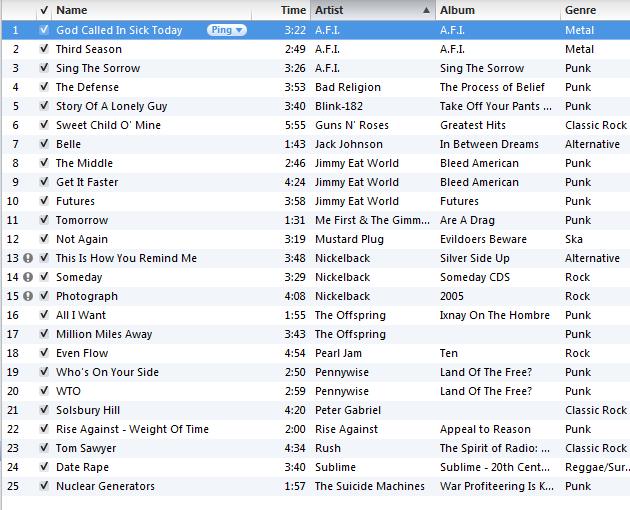Uncheck the Belle checkbox
Image resolution: width=630 pixels, height=510 pixels.
tap(44, 144)
